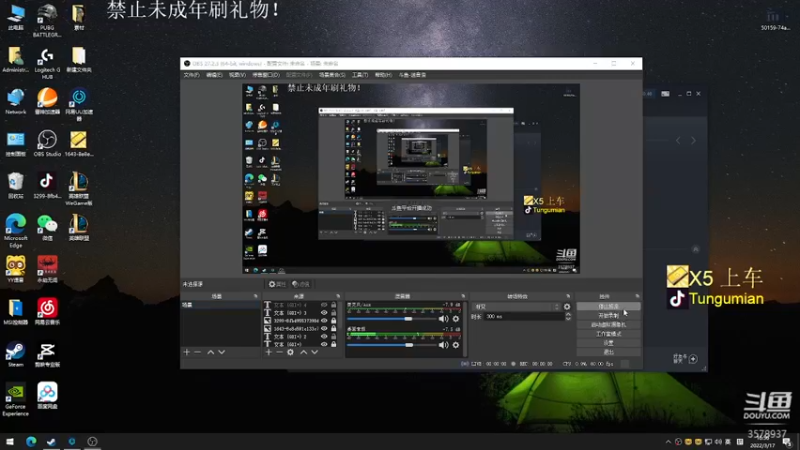This screenshot has width=800, height=450.
Task: Open the TikTok 3299-8fb4 desktop file
Action: 47,186
